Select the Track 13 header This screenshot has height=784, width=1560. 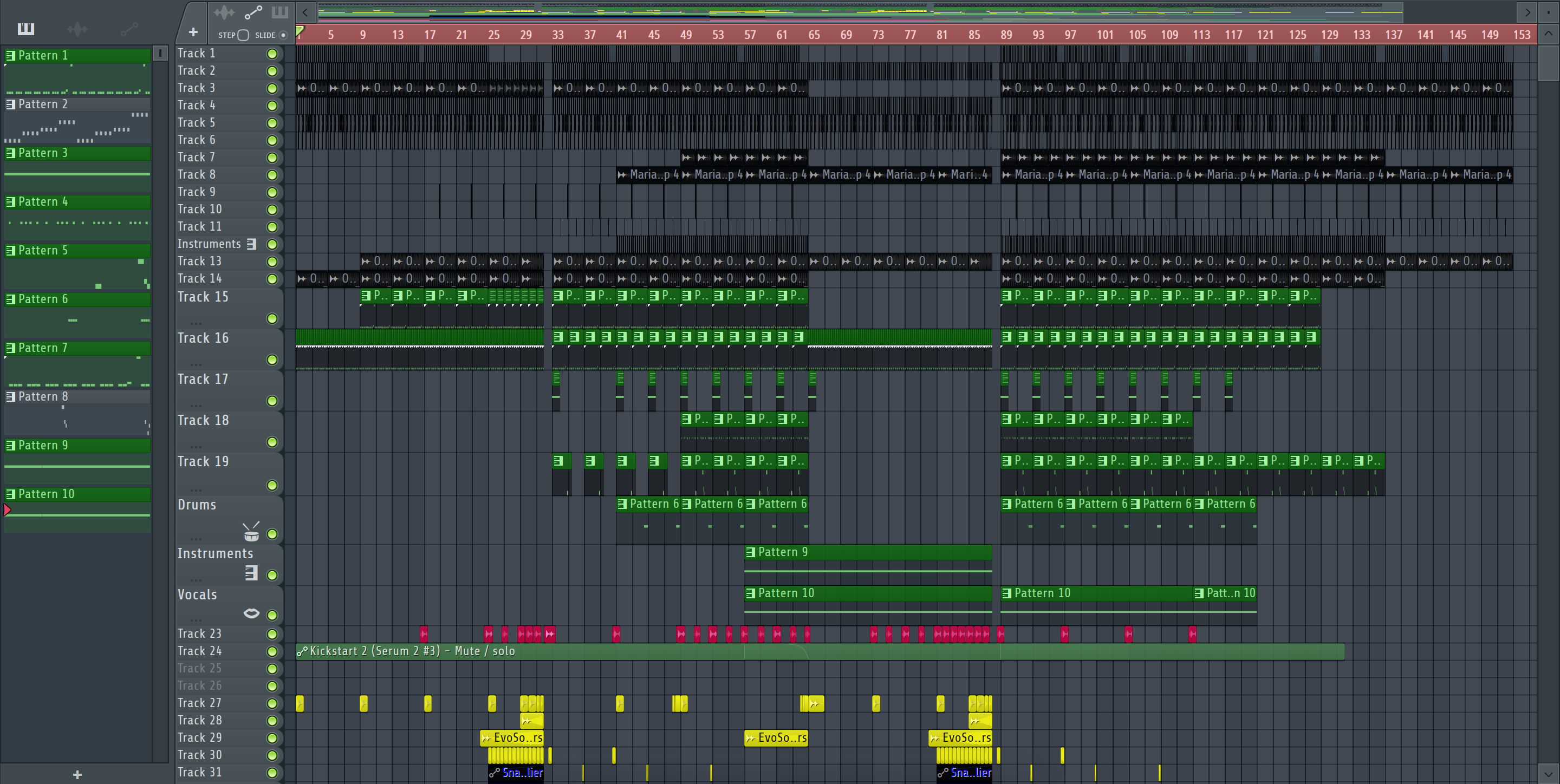[x=229, y=262]
